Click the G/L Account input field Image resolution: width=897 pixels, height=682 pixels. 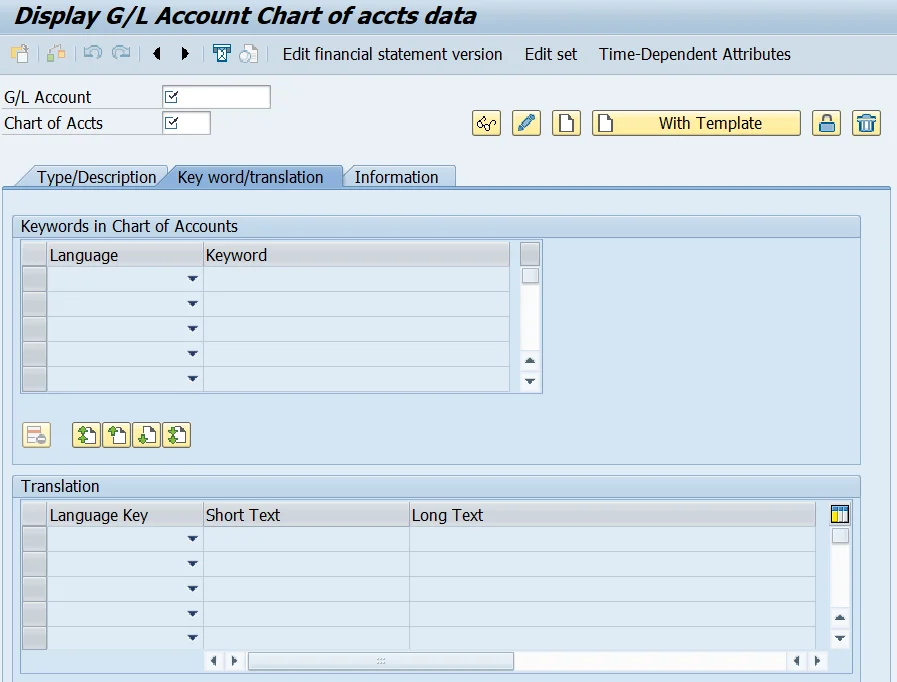216,97
